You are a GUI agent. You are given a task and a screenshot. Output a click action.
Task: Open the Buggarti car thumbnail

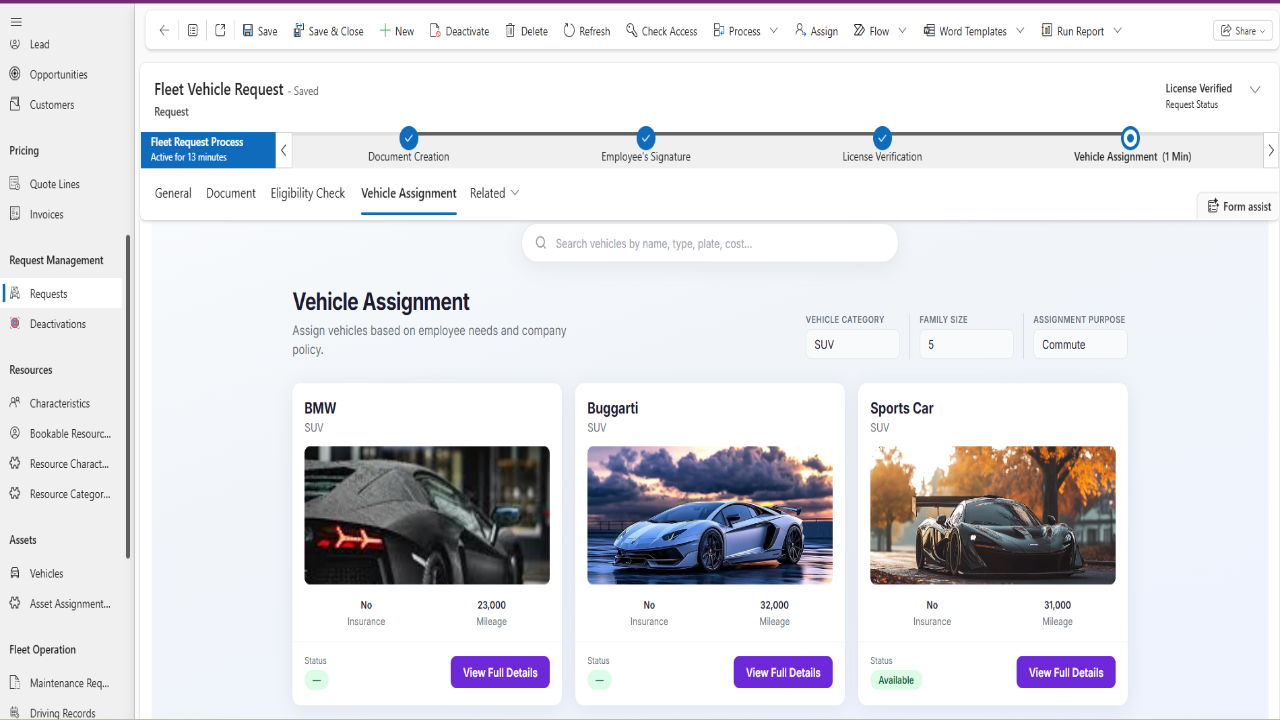710,515
